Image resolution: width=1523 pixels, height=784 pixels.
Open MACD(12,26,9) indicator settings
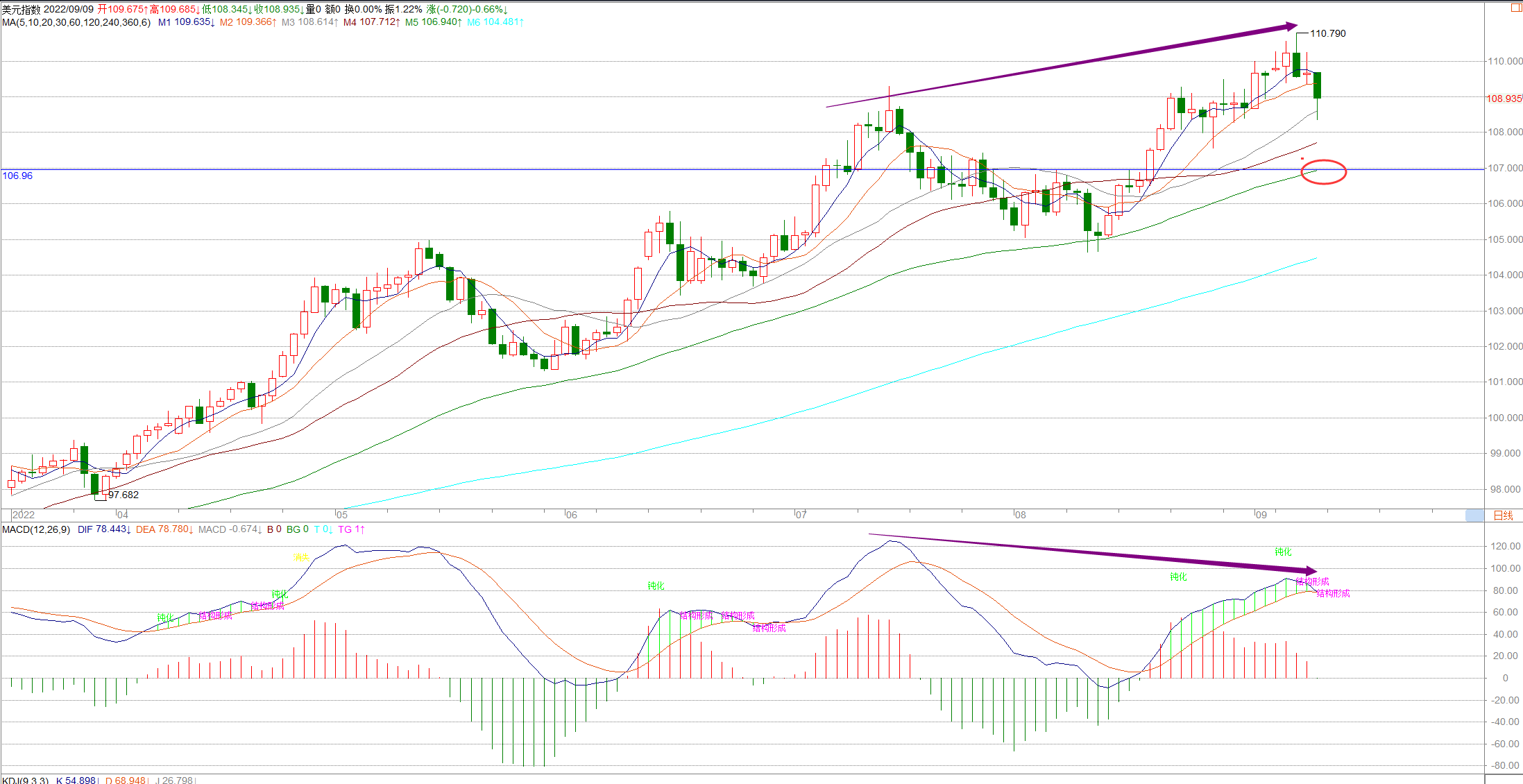(36, 529)
